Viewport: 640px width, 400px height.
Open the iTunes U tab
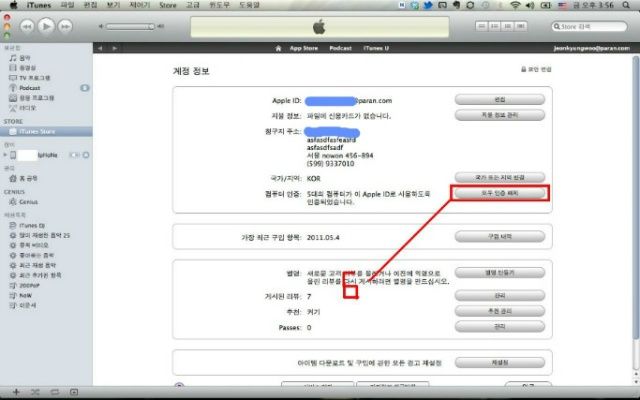(x=376, y=48)
